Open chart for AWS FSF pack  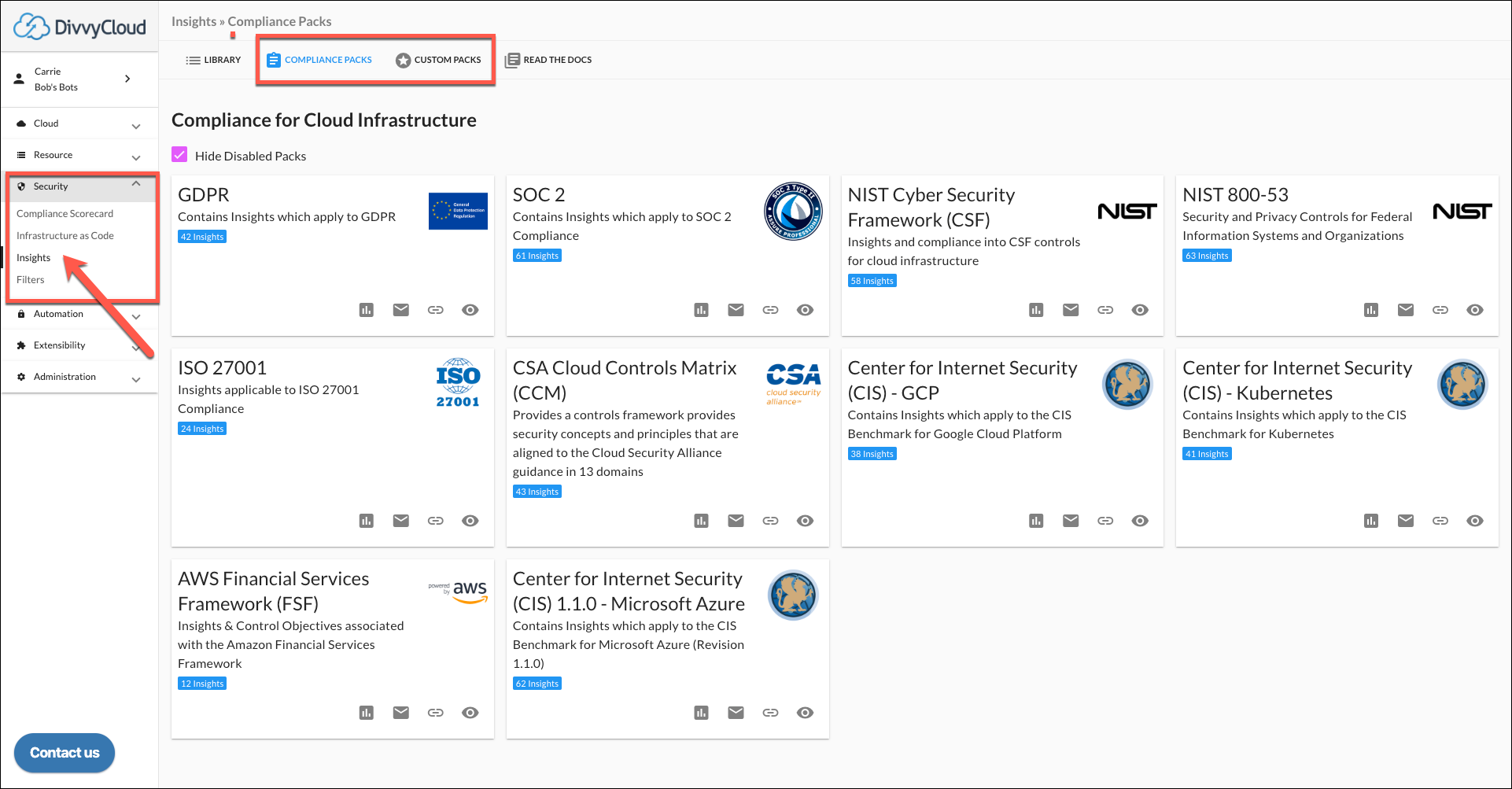point(367,713)
